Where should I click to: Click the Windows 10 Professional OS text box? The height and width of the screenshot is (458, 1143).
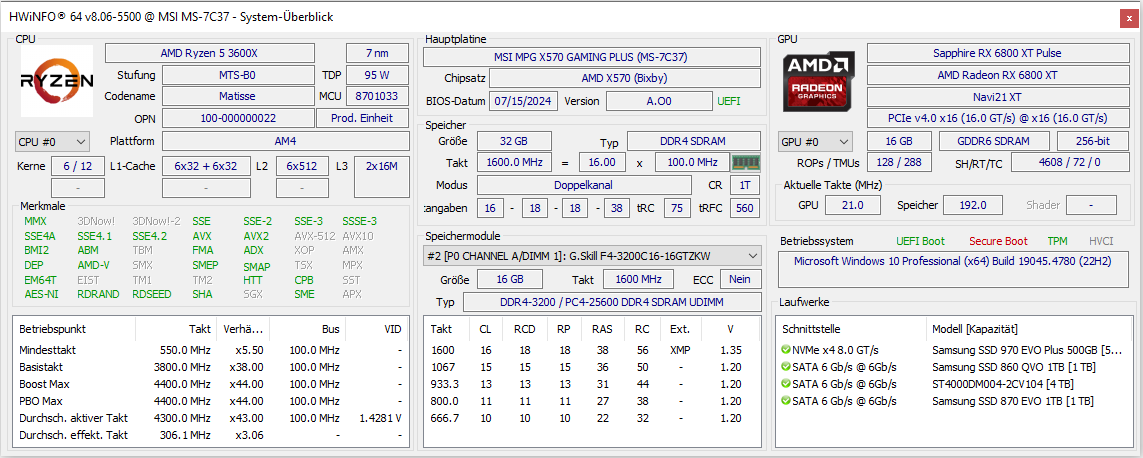[952, 270]
